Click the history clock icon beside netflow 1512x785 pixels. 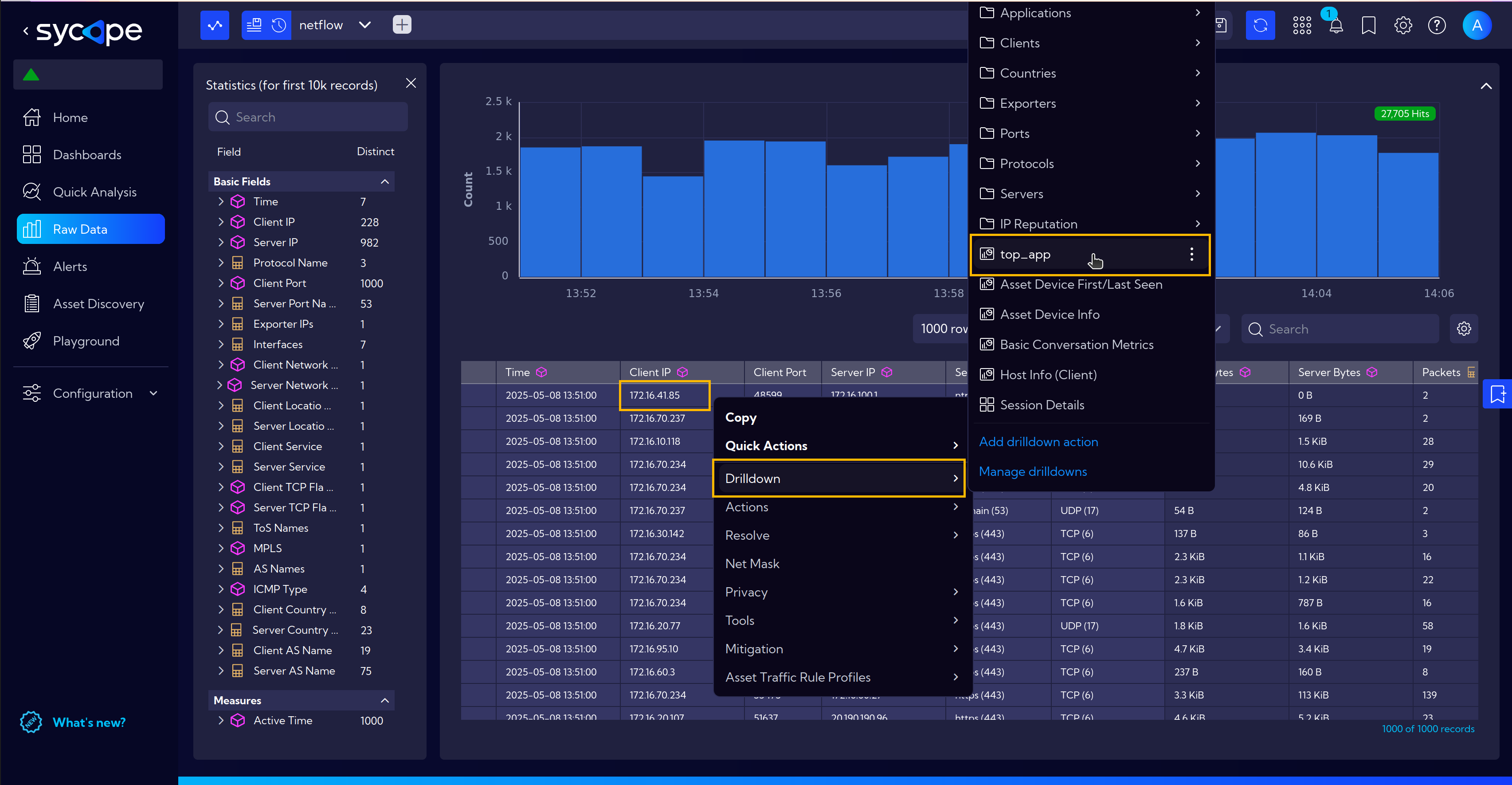point(279,25)
